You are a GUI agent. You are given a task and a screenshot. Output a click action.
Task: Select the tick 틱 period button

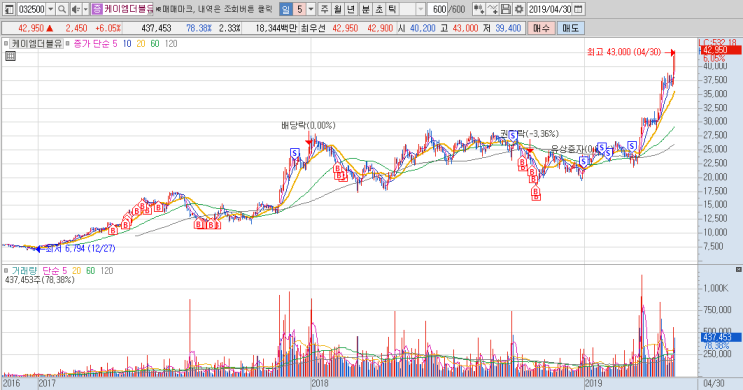coord(393,9)
